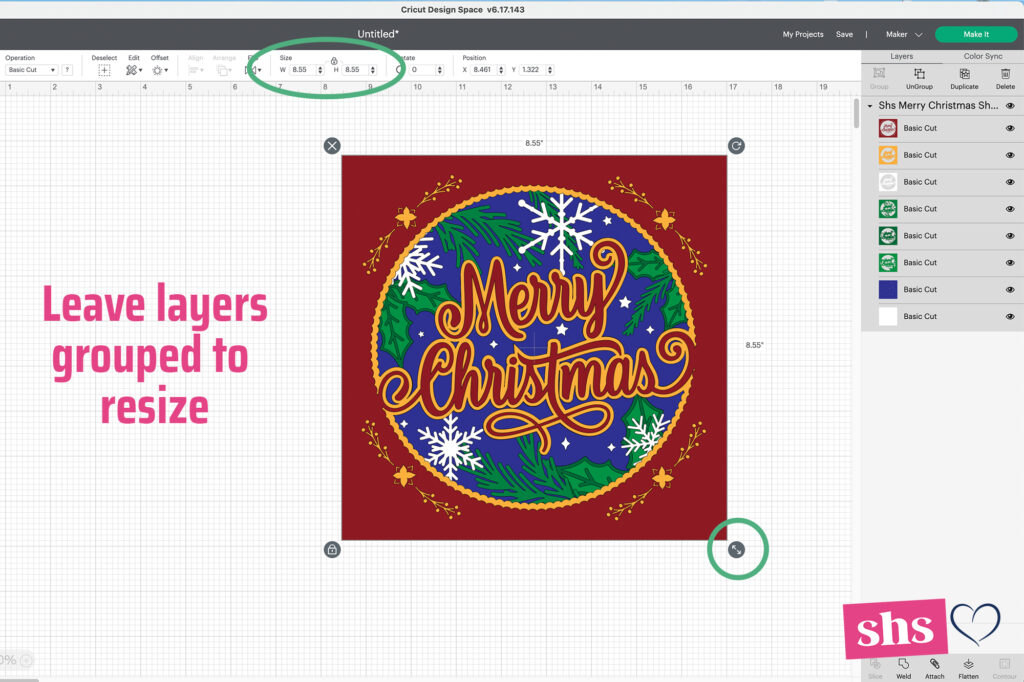Click the resize arrow handle at selection corner
The width and height of the screenshot is (1024, 682).
[x=736, y=549]
